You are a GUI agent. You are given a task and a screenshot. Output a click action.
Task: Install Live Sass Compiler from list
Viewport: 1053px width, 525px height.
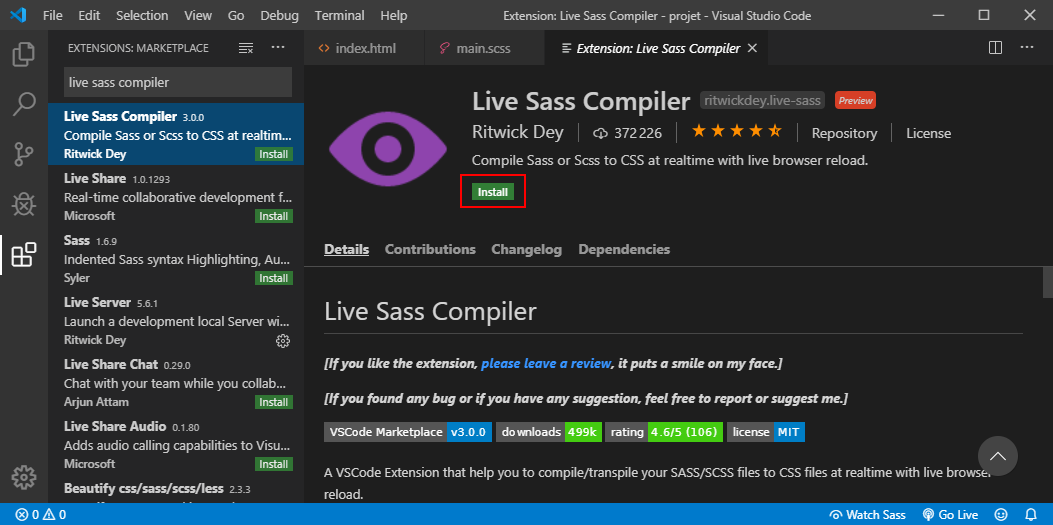click(x=273, y=154)
